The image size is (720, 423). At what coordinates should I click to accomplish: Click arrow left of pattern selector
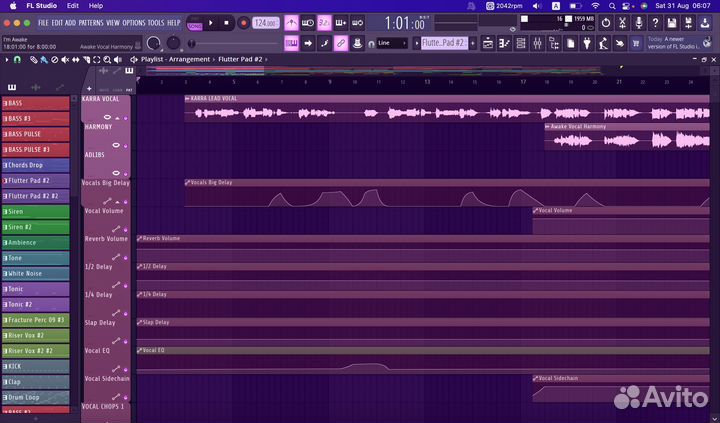[416, 44]
